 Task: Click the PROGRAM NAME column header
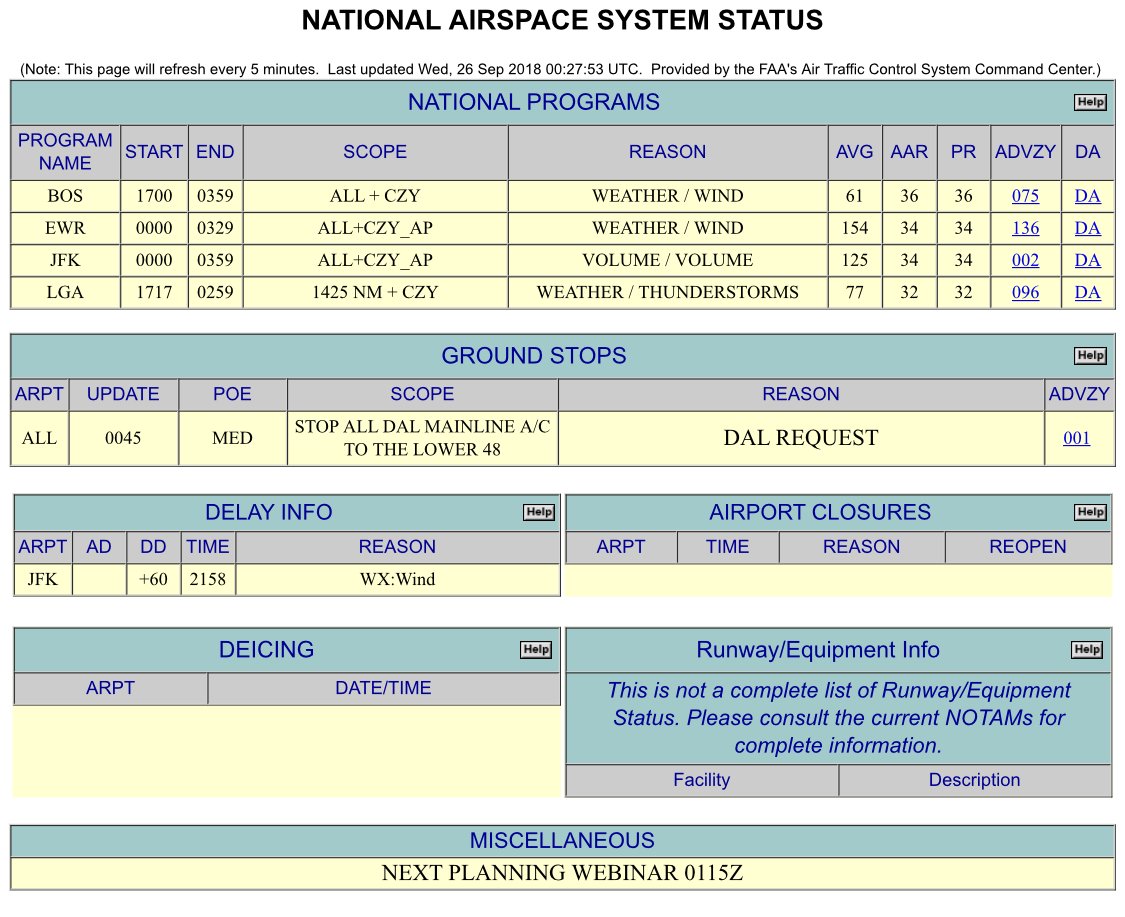point(65,151)
